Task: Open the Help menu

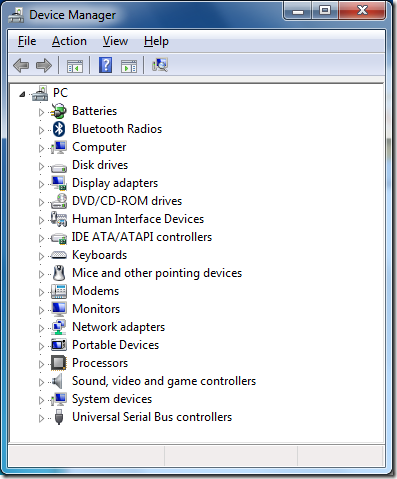Action: tap(156, 41)
